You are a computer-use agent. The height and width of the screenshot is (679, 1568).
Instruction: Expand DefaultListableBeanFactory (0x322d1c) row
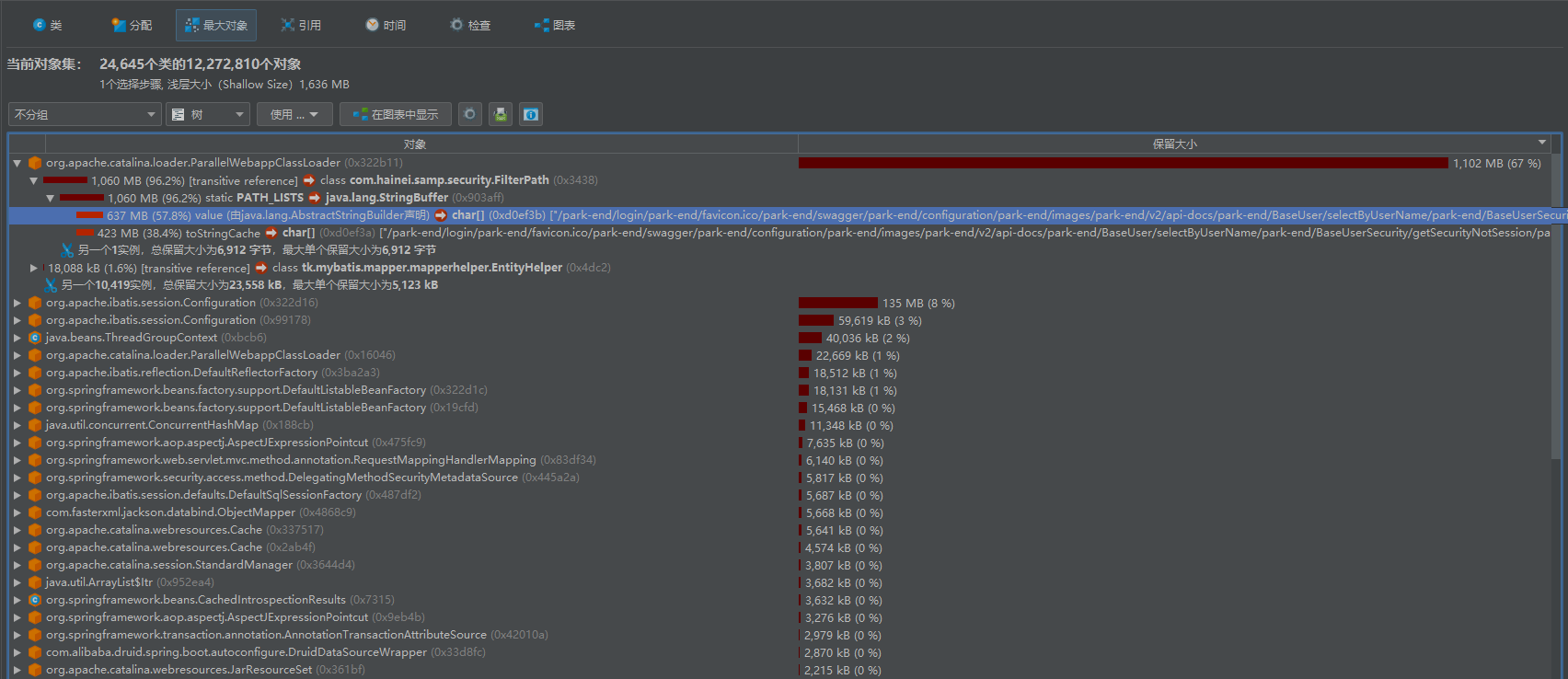tap(17, 390)
